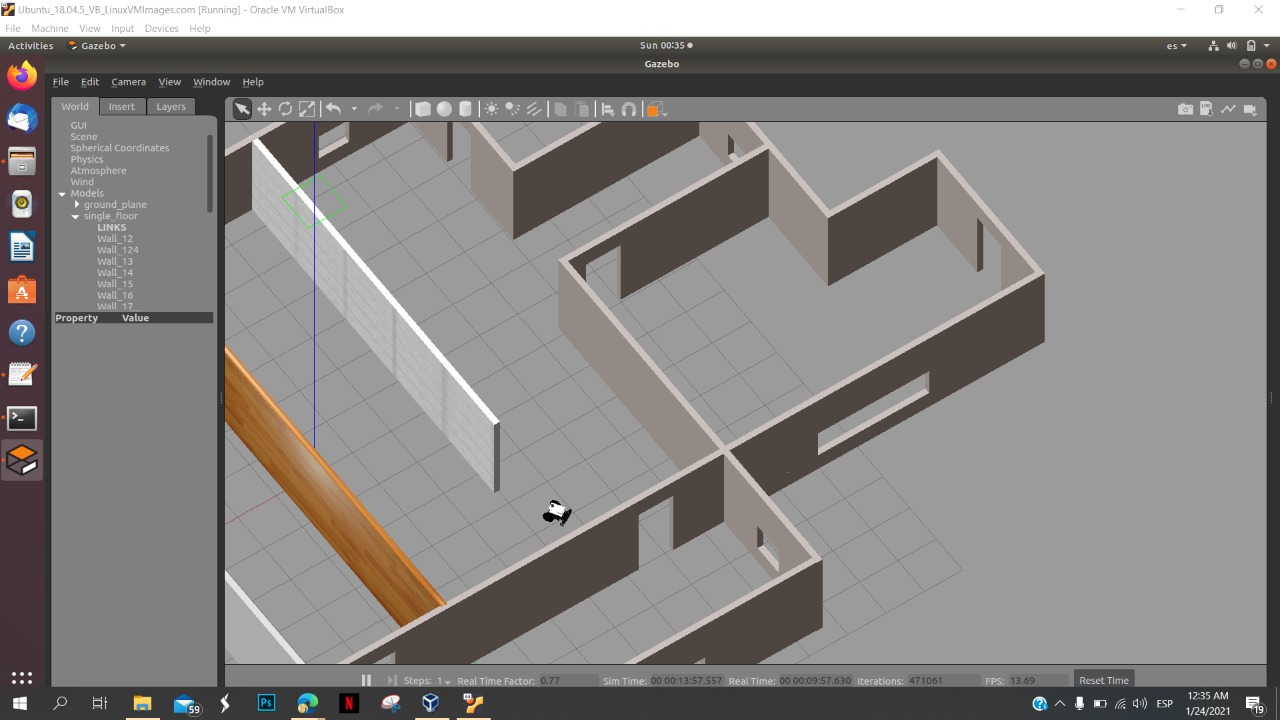Add a directional light
This screenshot has height=720, width=1280.
pos(533,109)
